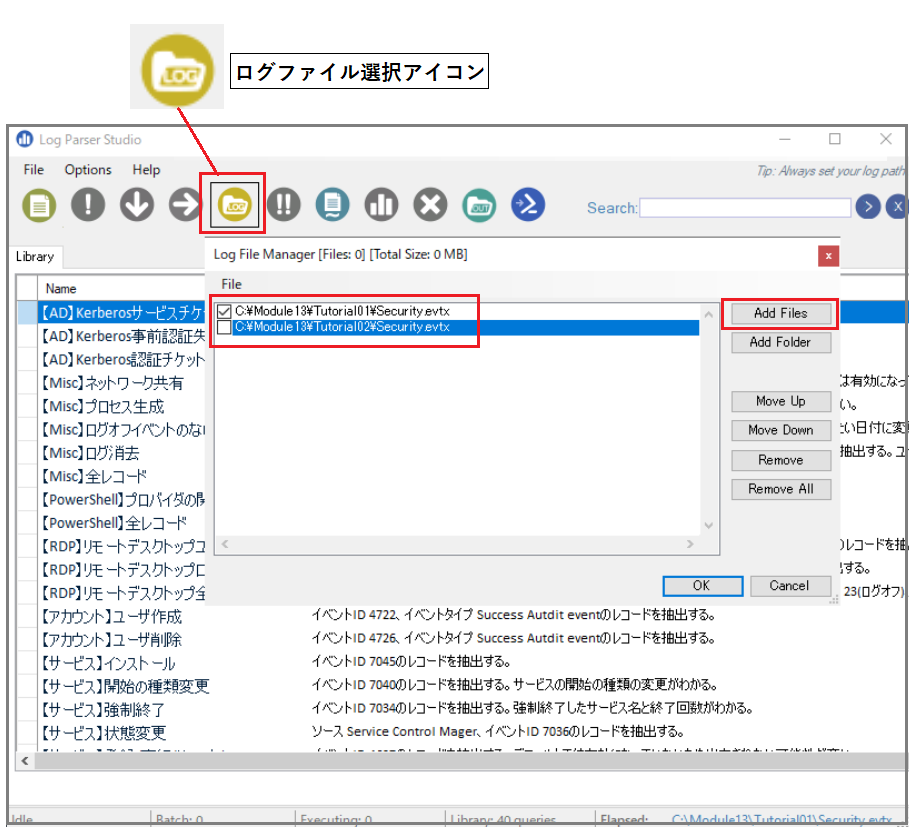
Task: Click the イベントID 4722 description text
Action: tap(514, 615)
